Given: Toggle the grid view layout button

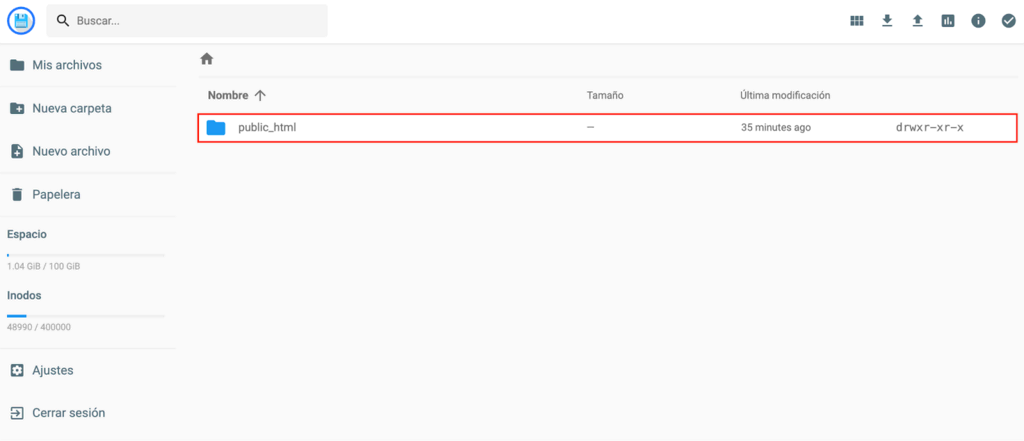Looking at the screenshot, I should click(x=857, y=21).
